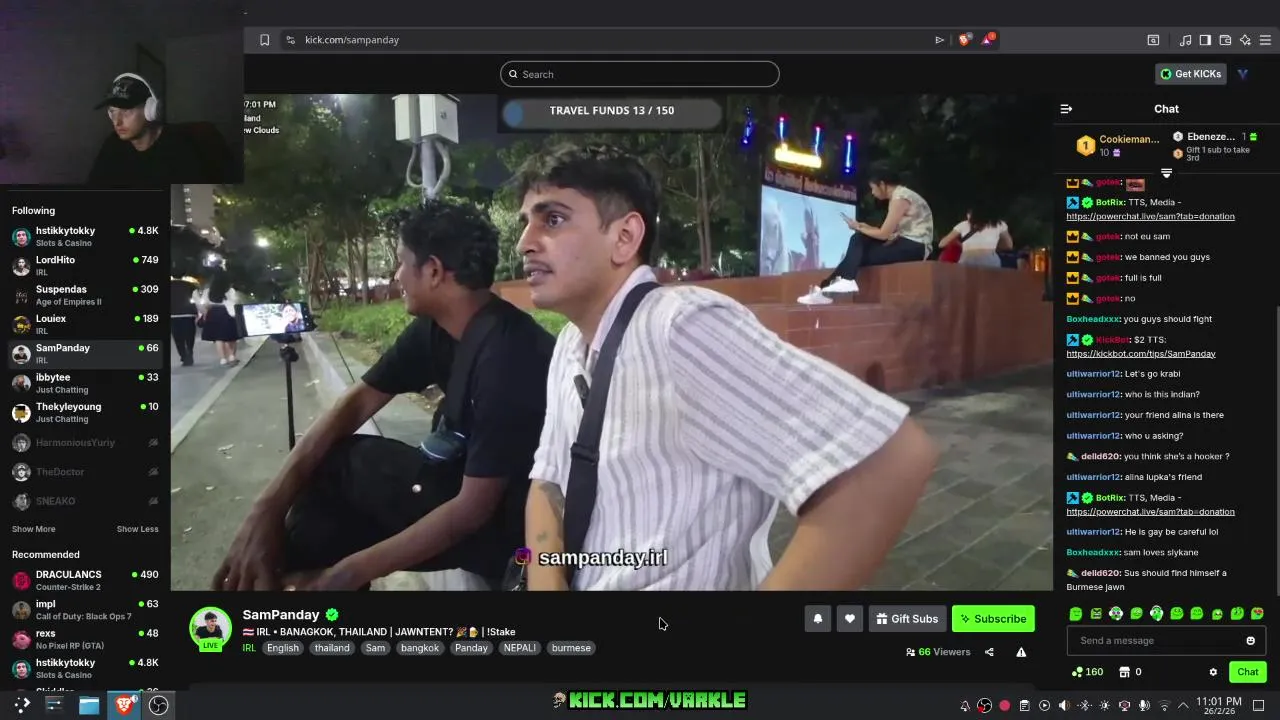Click the report warning triangle icon
The width and height of the screenshot is (1280, 720).
1021,652
